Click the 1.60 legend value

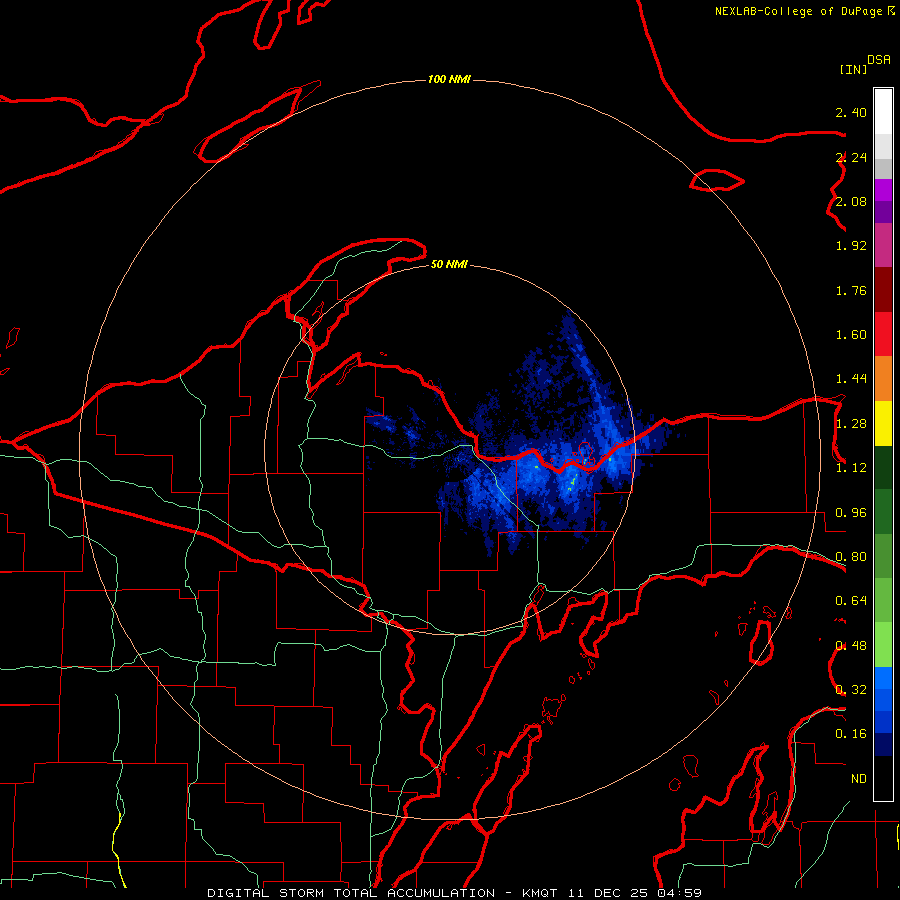point(851,335)
